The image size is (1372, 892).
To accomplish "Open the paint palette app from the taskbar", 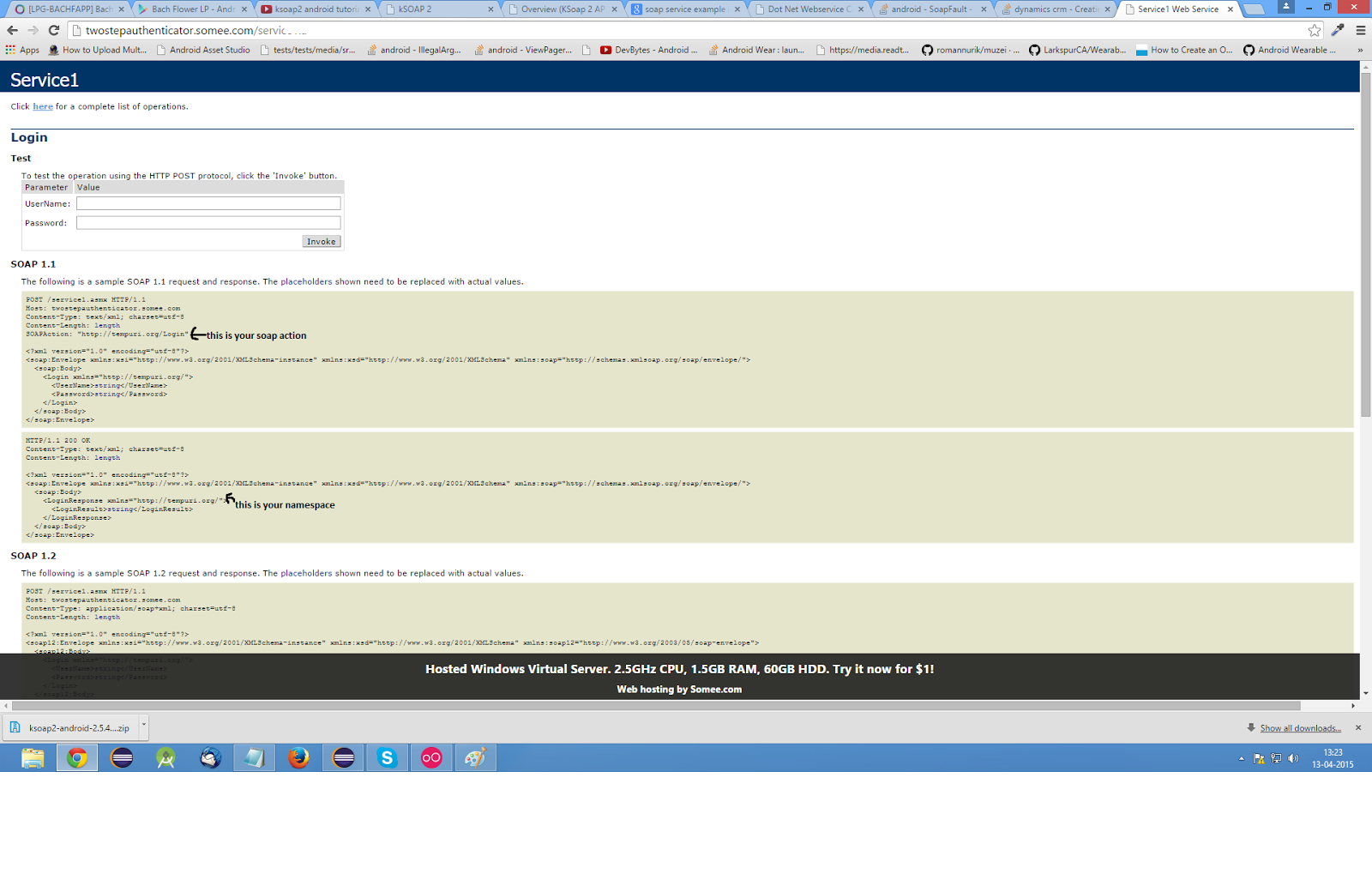I will (x=476, y=757).
